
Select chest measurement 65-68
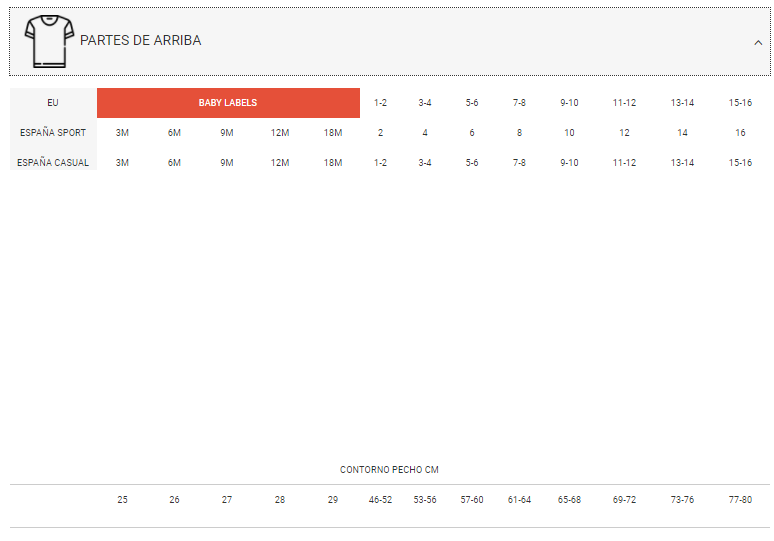pos(569,500)
